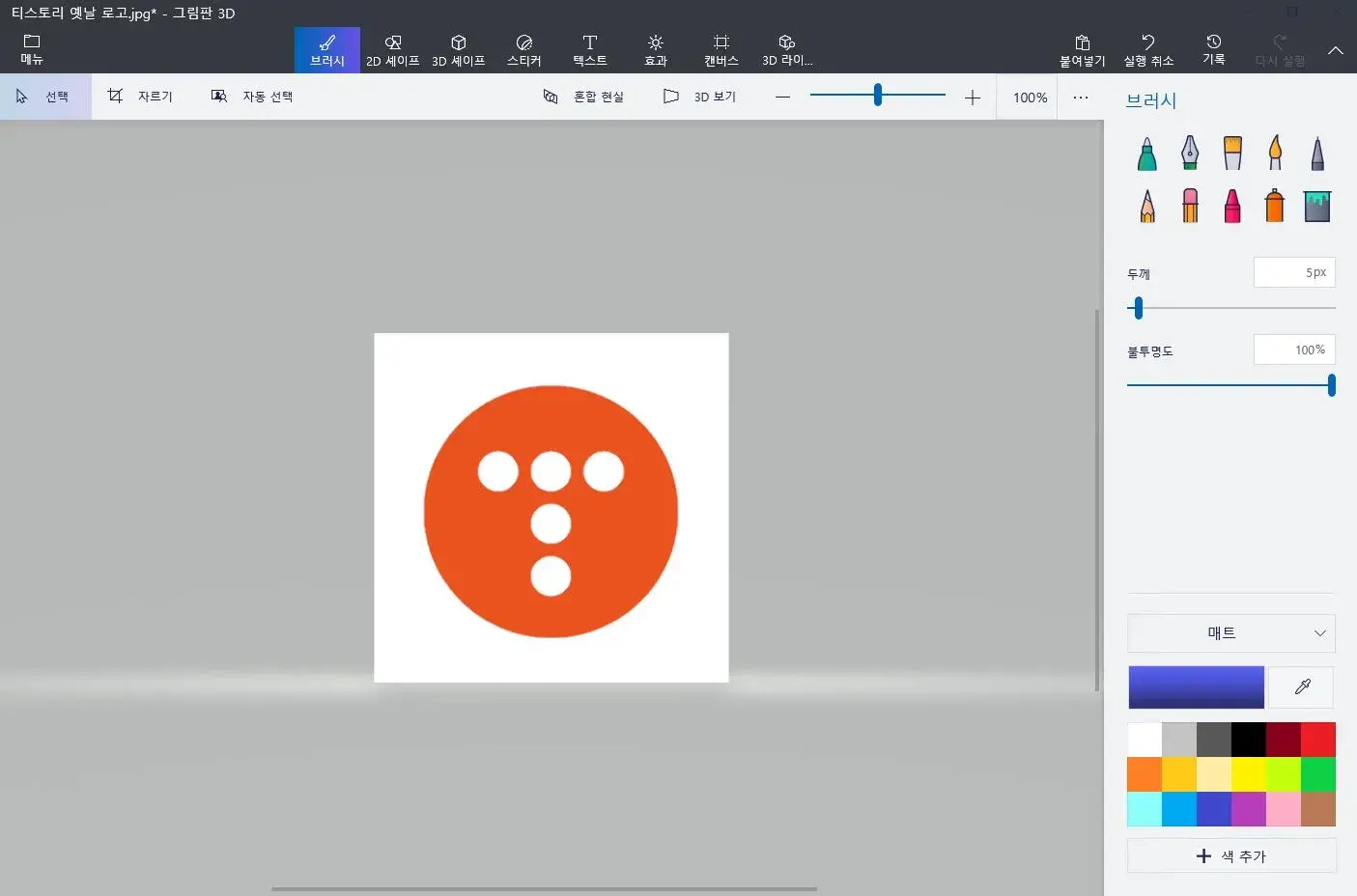The height and width of the screenshot is (896, 1357).
Task: Pick the orange color swatch
Action: coord(1145,774)
